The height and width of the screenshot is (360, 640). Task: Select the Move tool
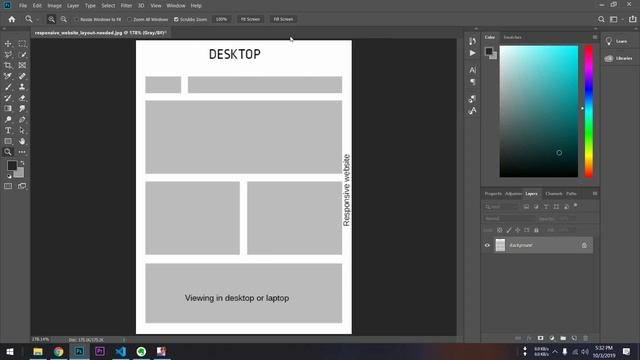(8, 44)
